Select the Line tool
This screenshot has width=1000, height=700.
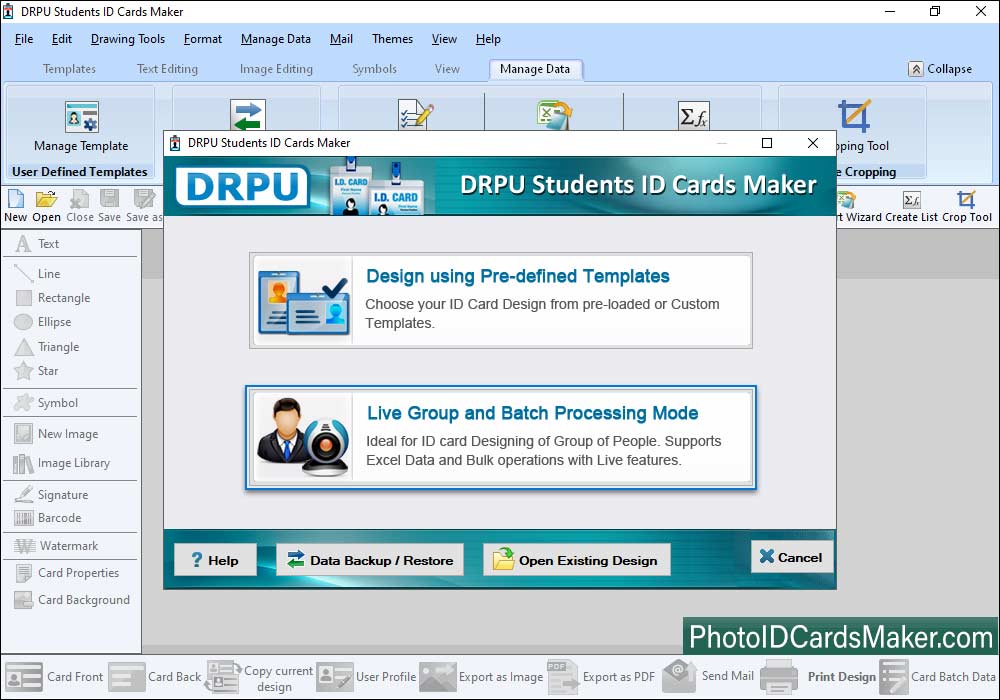coord(37,273)
